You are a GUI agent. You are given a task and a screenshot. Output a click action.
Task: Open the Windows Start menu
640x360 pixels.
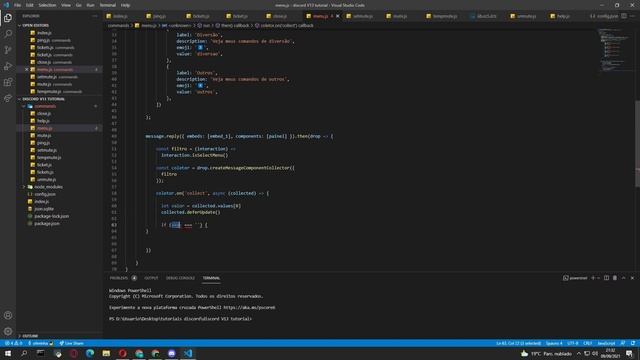[8, 353]
